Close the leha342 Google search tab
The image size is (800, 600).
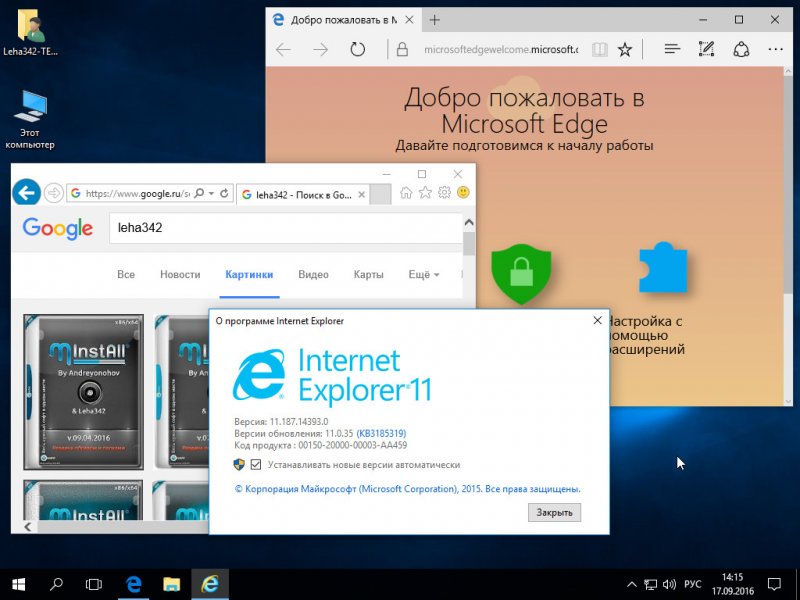[361, 194]
